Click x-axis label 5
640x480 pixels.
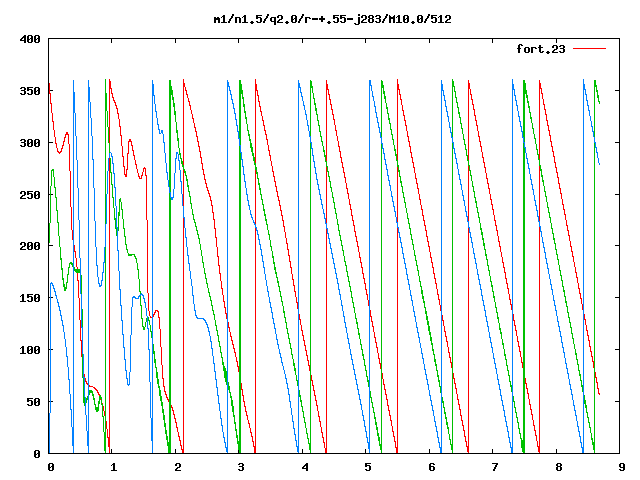(368, 467)
